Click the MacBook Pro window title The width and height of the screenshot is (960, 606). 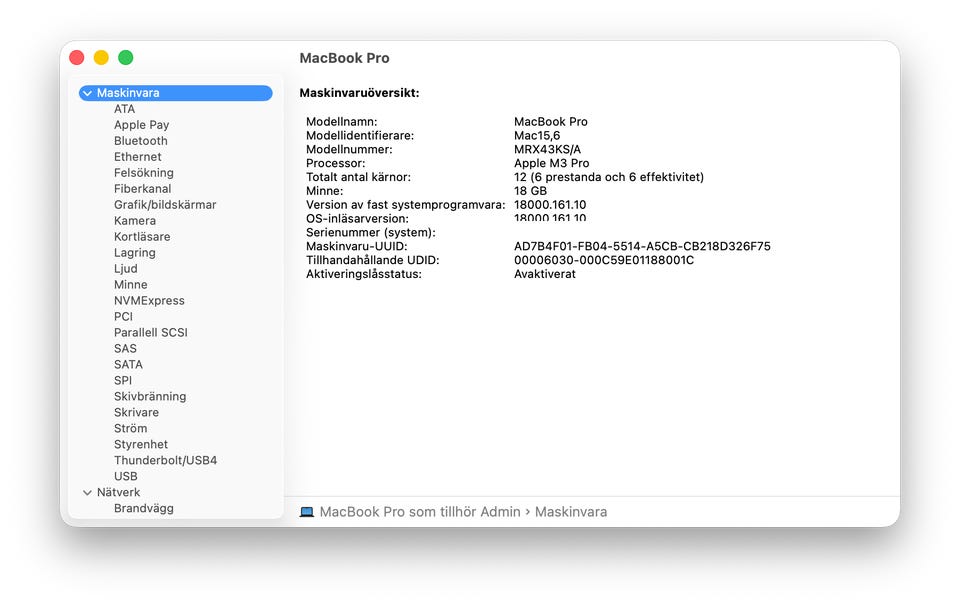[x=344, y=58]
